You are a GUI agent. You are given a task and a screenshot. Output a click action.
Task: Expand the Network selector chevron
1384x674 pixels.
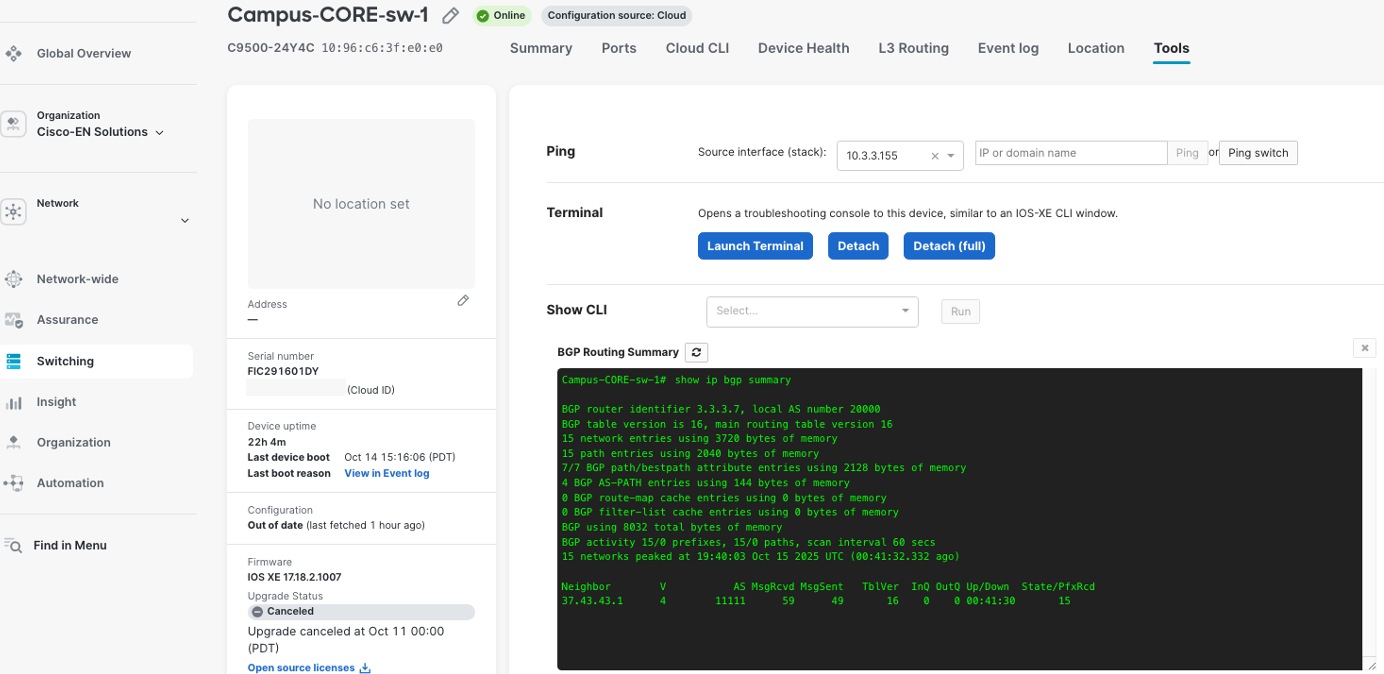pos(184,221)
